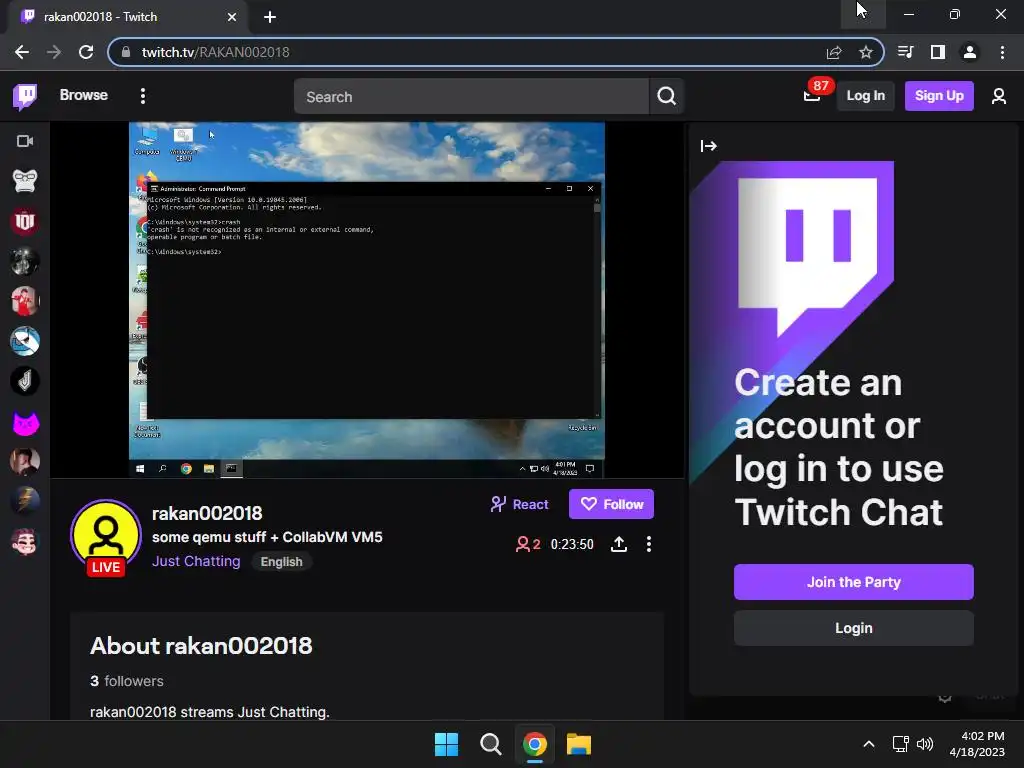Open the user profile icon menu

pyautogui.click(x=999, y=96)
